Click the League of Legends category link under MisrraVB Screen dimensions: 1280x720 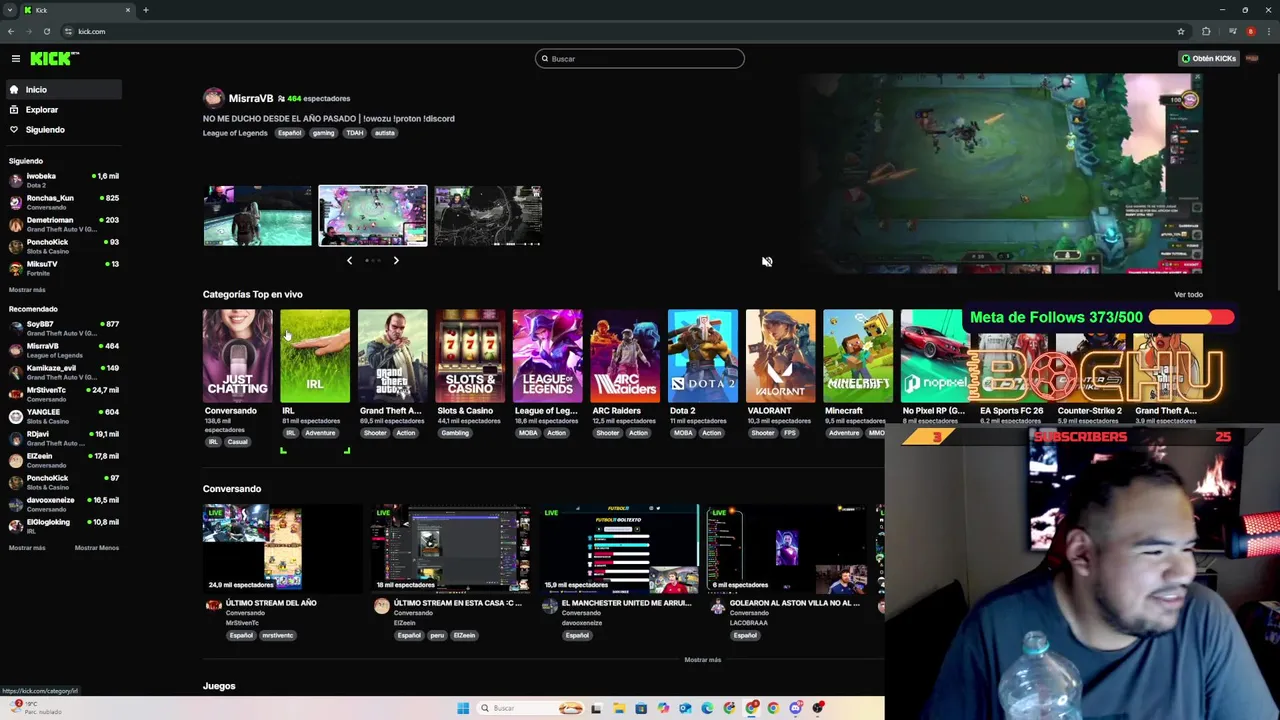coord(235,133)
